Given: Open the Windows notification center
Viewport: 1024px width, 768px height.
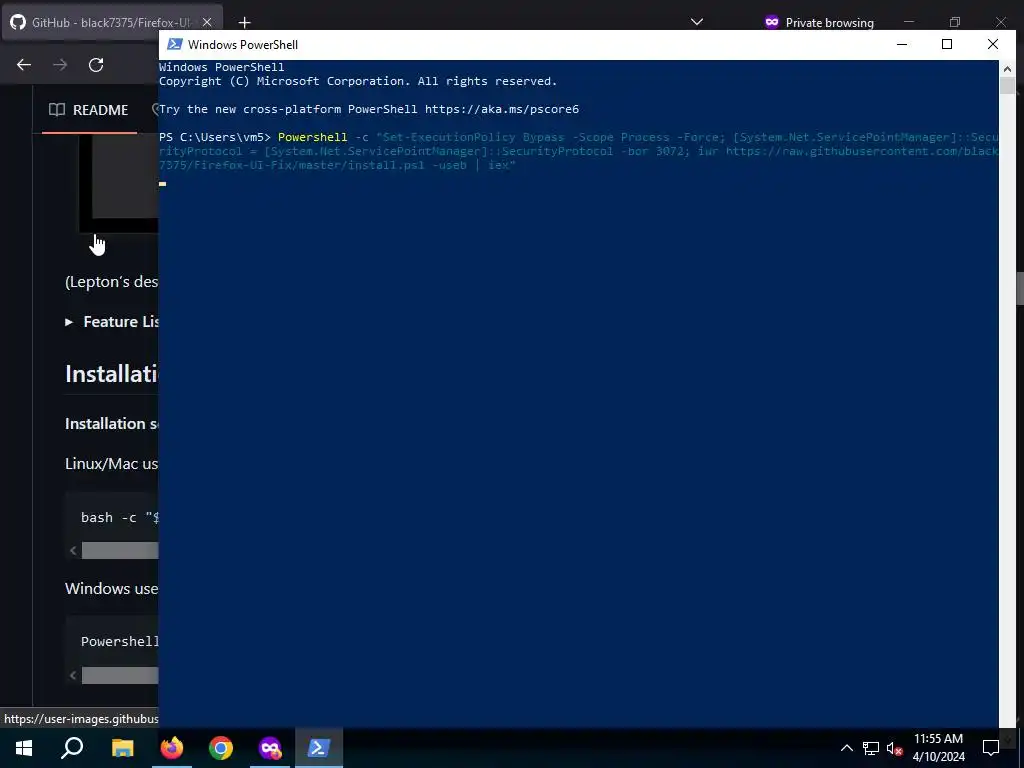Looking at the screenshot, I should click(x=991, y=748).
